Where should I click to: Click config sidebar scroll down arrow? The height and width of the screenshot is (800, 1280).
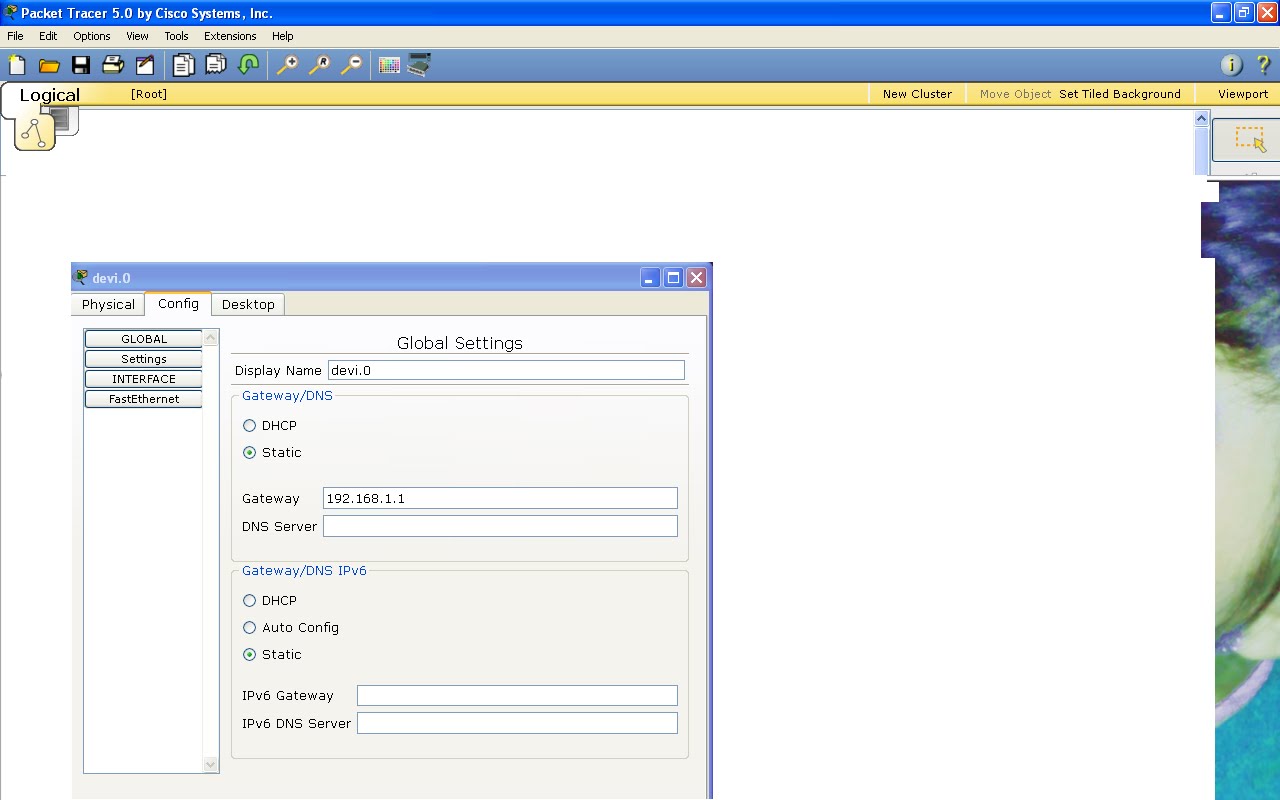[x=211, y=765]
